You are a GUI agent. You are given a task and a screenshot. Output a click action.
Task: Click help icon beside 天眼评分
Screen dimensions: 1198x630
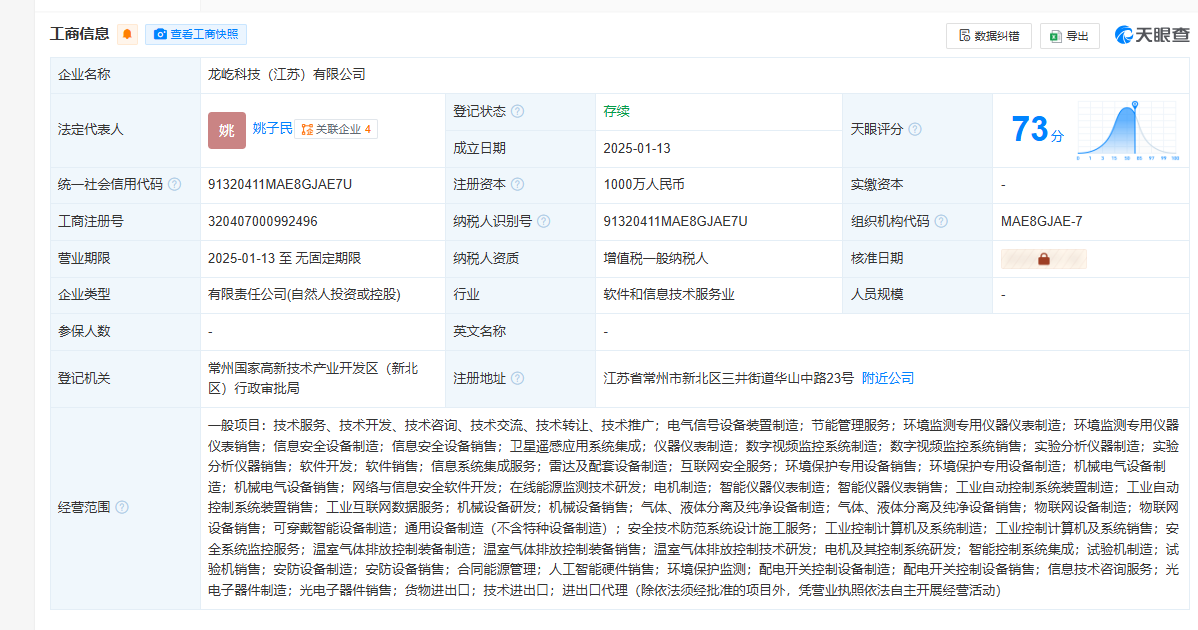[914, 130]
